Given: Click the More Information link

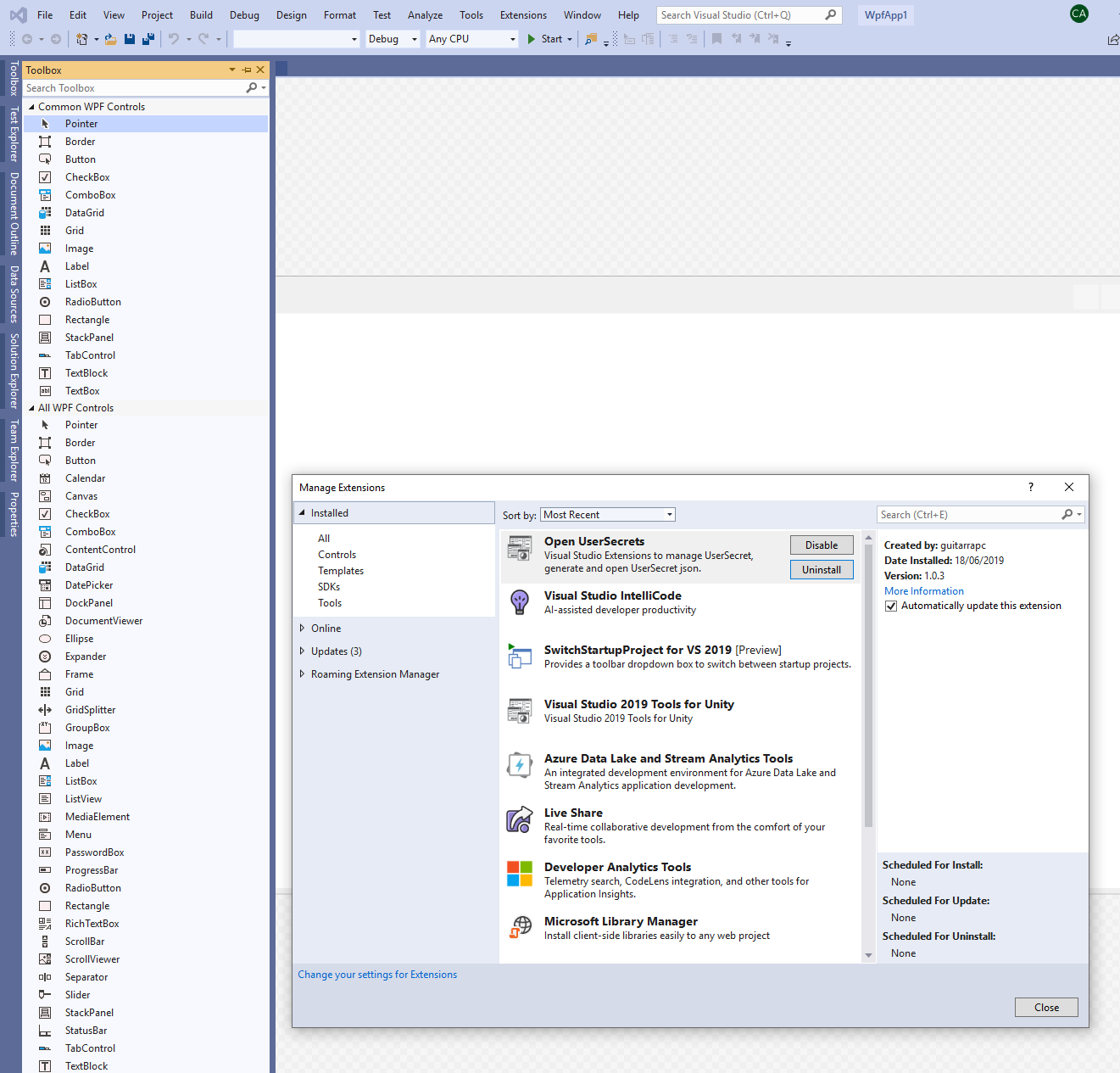Looking at the screenshot, I should pos(923,590).
